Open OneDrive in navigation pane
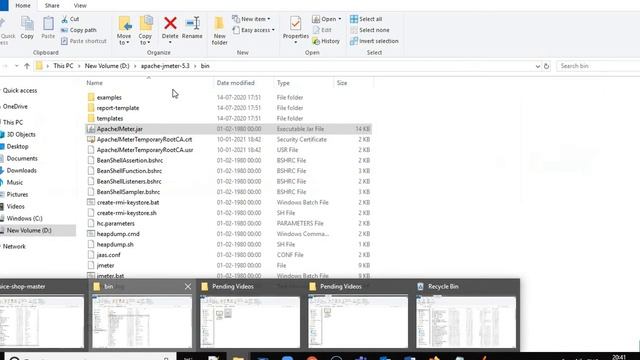 click(x=15, y=107)
